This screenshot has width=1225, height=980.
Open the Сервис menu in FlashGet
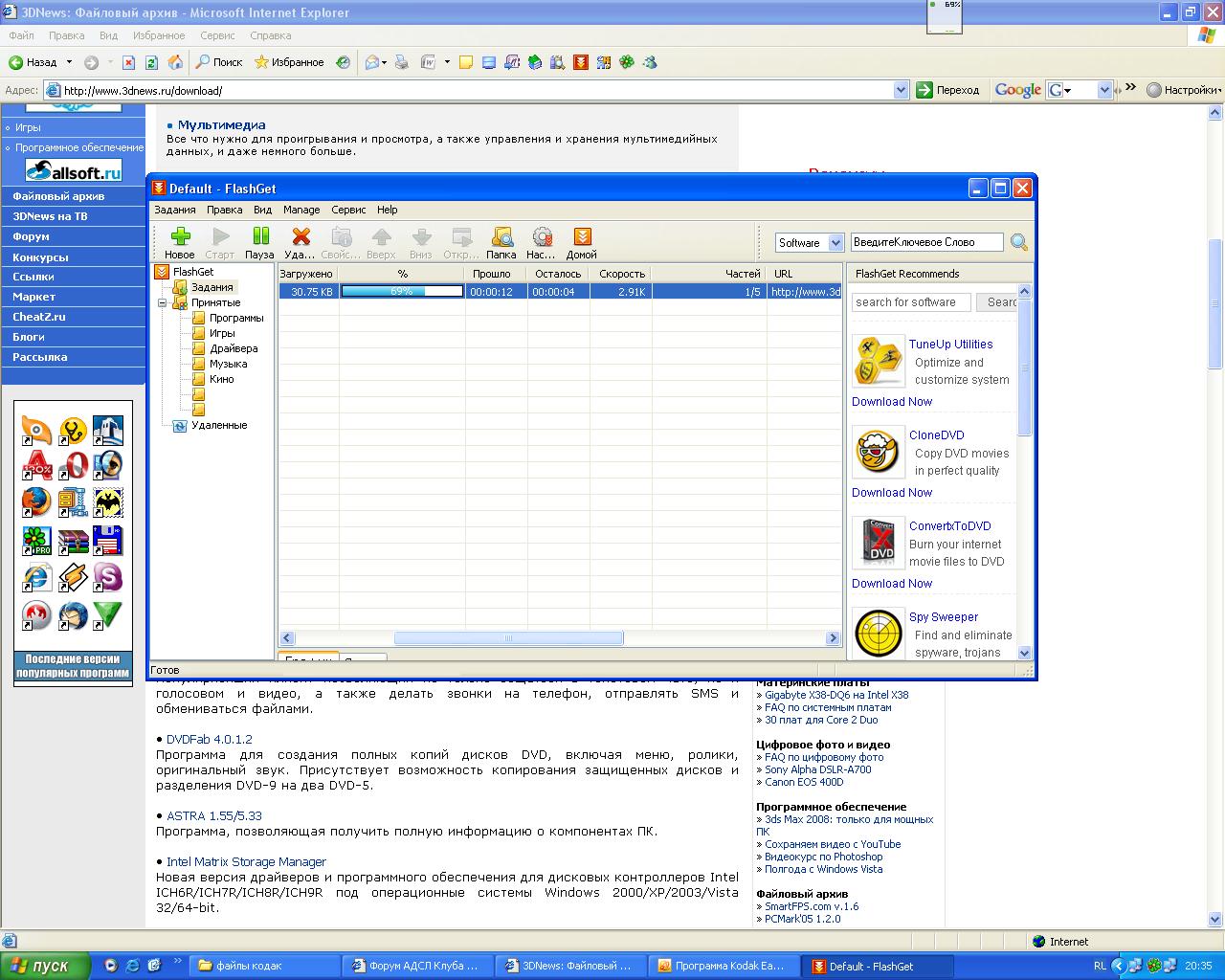click(x=348, y=210)
